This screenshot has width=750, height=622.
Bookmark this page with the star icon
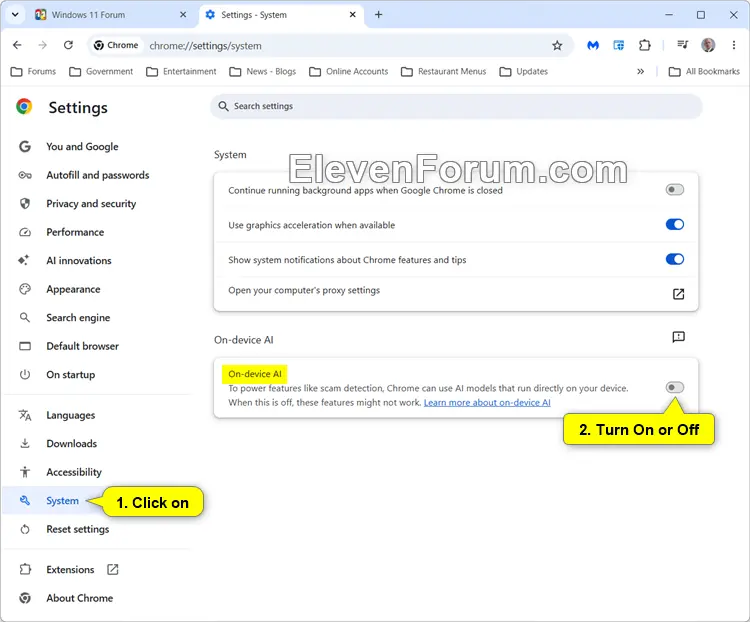(557, 45)
